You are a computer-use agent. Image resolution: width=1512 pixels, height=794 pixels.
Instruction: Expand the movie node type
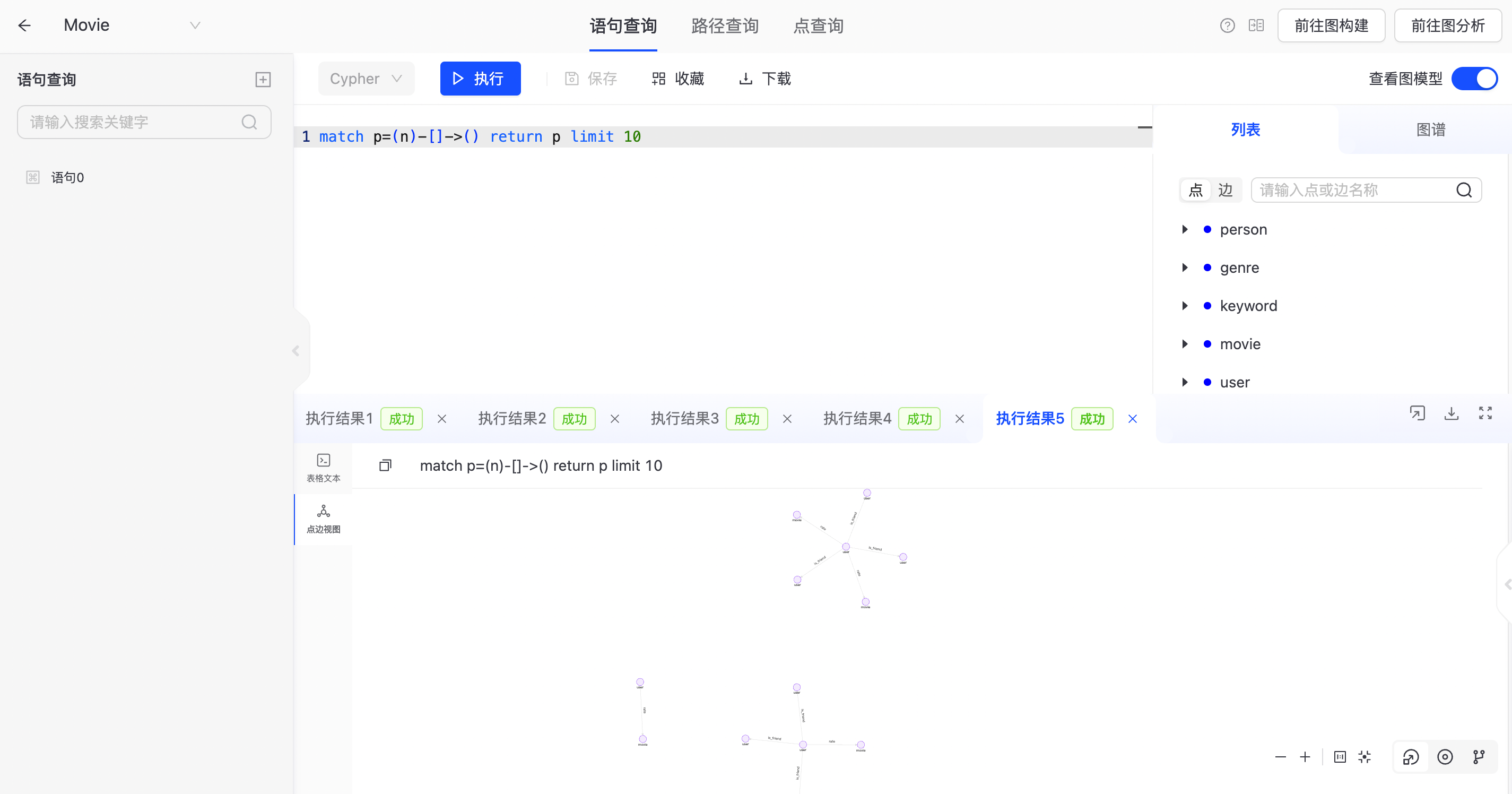coord(1185,343)
